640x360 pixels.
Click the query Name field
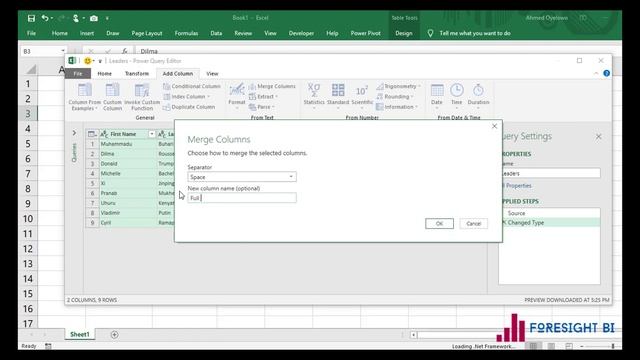[x=551, y=173]
